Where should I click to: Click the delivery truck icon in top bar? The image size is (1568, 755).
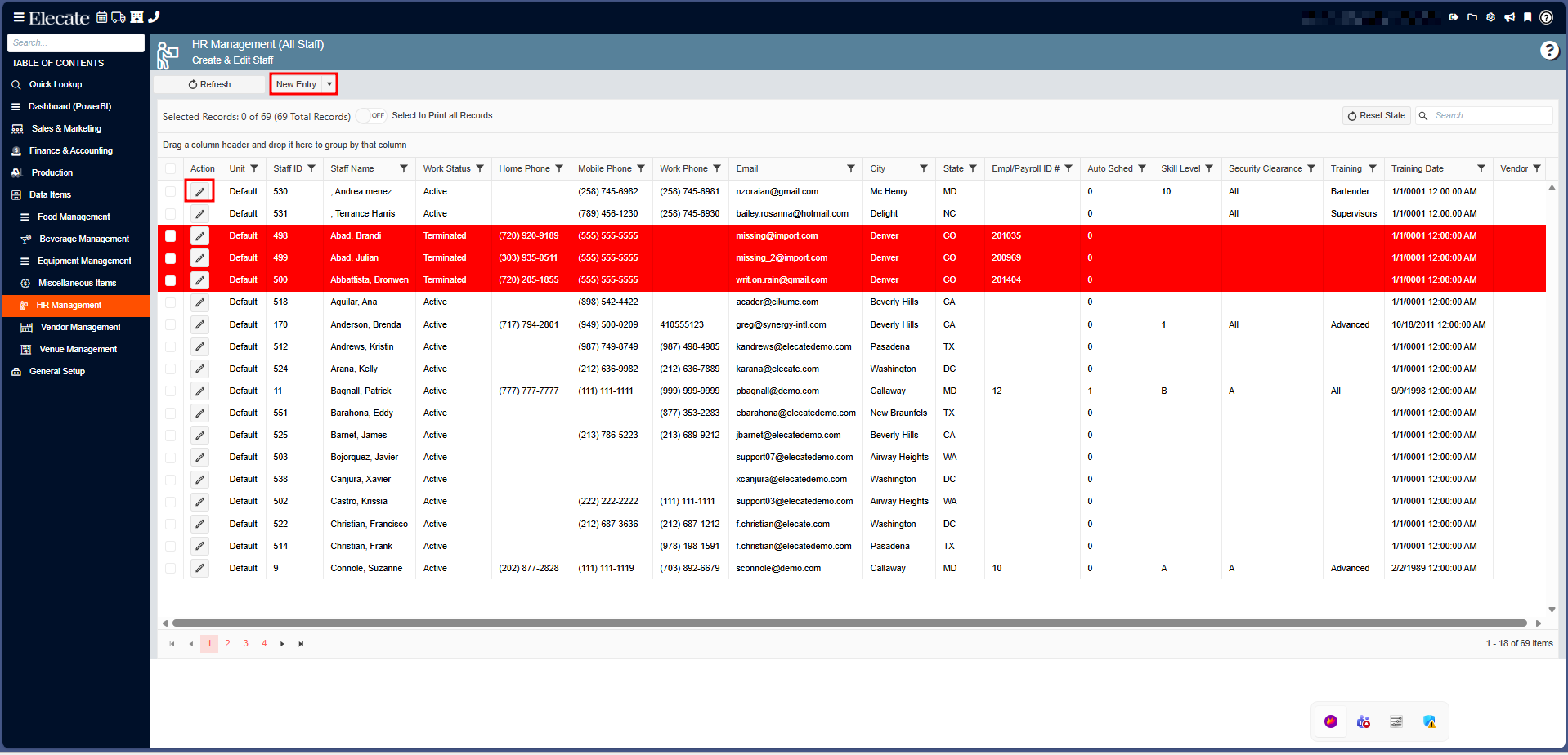[119, 17]
